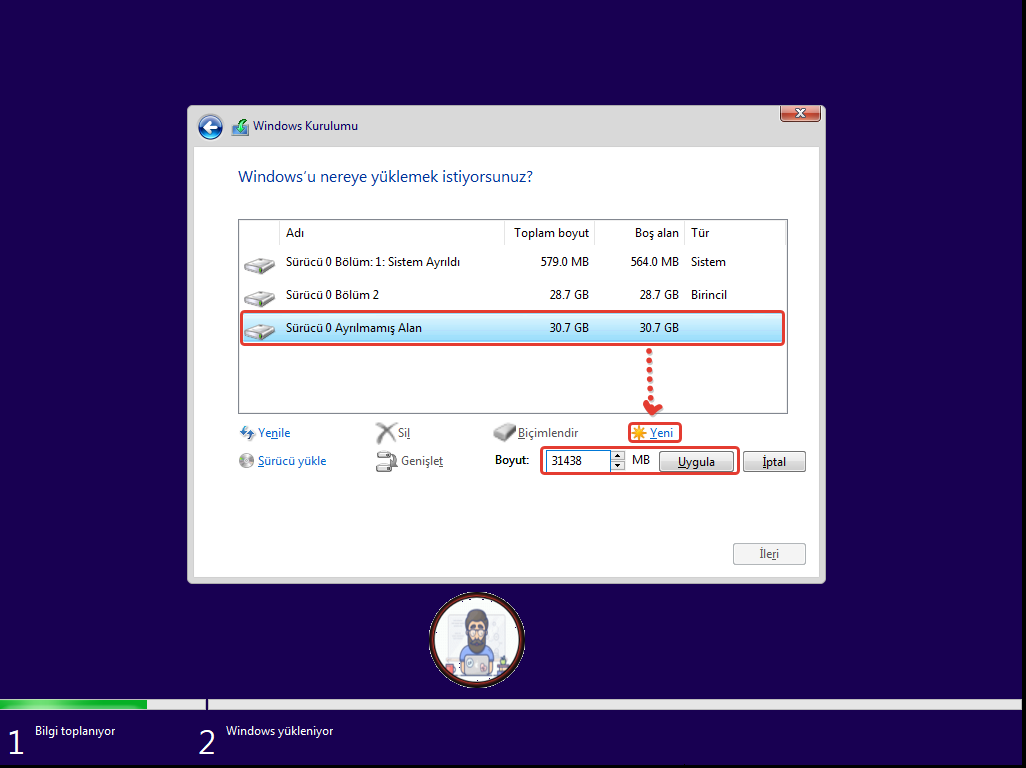Click the Bilgi toplanıyor step label
Screen dimensions: 1026x768
[x=75, y=731]
